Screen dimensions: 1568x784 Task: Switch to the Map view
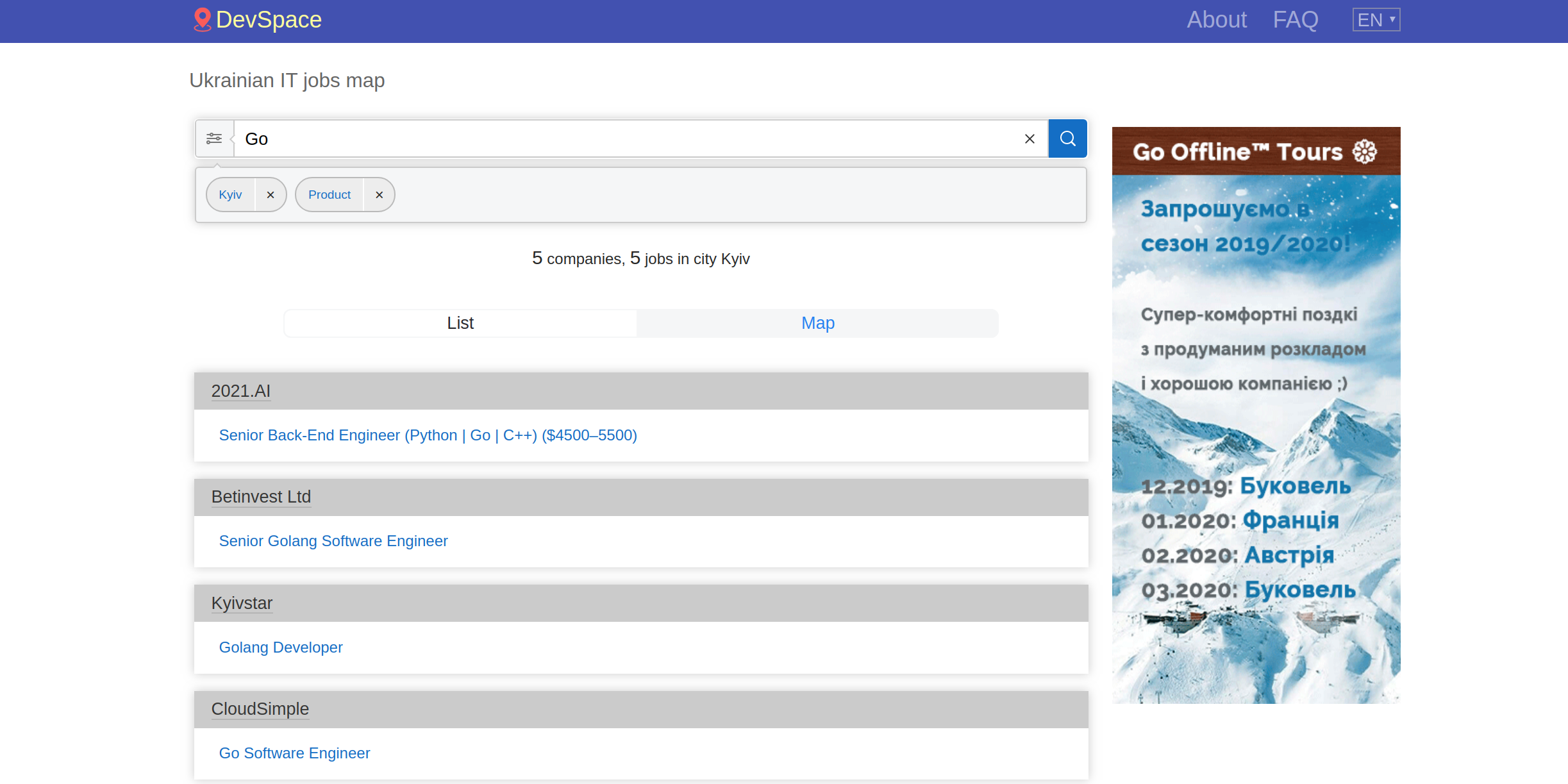817,322
